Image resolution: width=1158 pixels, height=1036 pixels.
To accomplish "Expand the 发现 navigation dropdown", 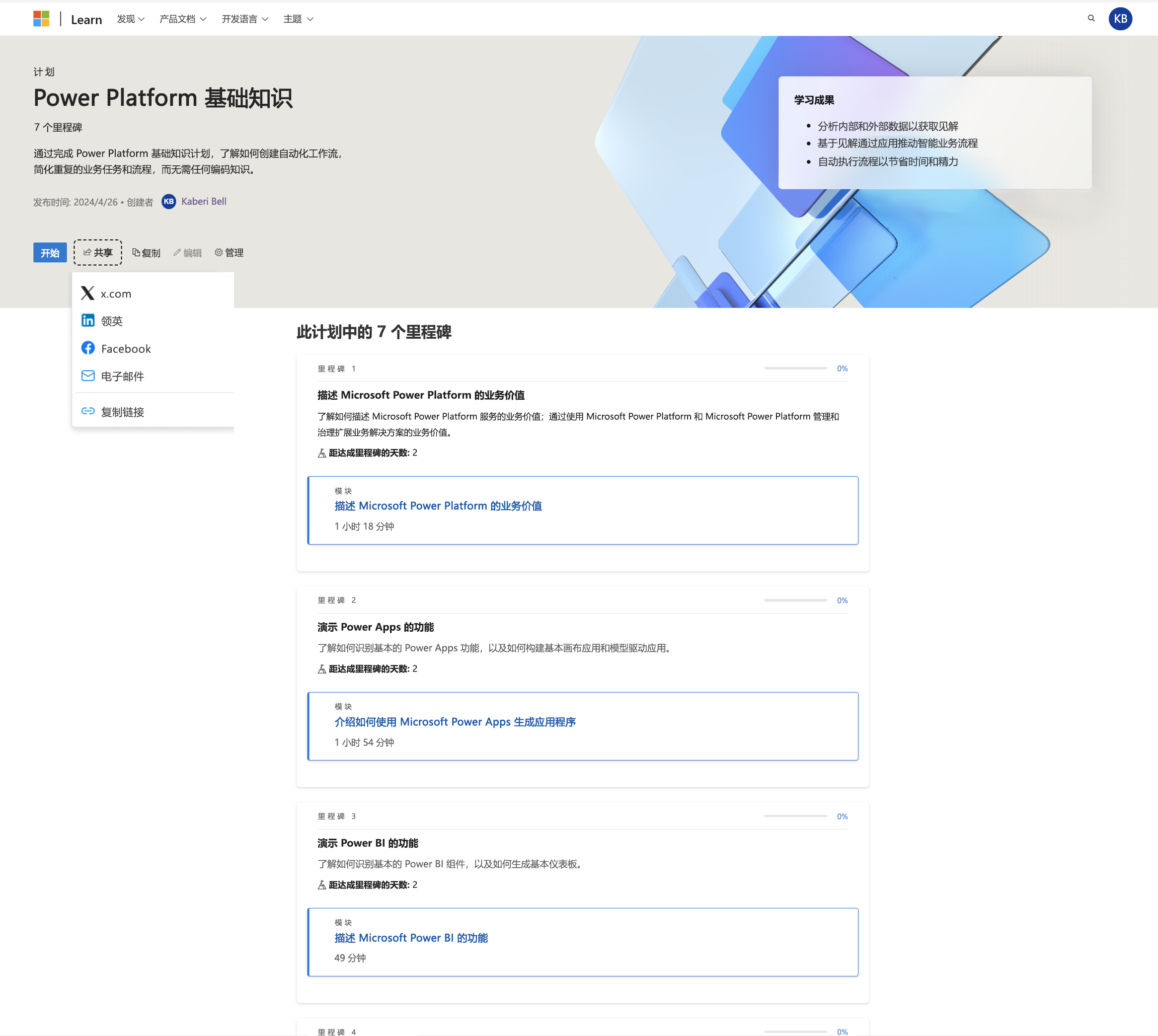I will pos(130,19).
